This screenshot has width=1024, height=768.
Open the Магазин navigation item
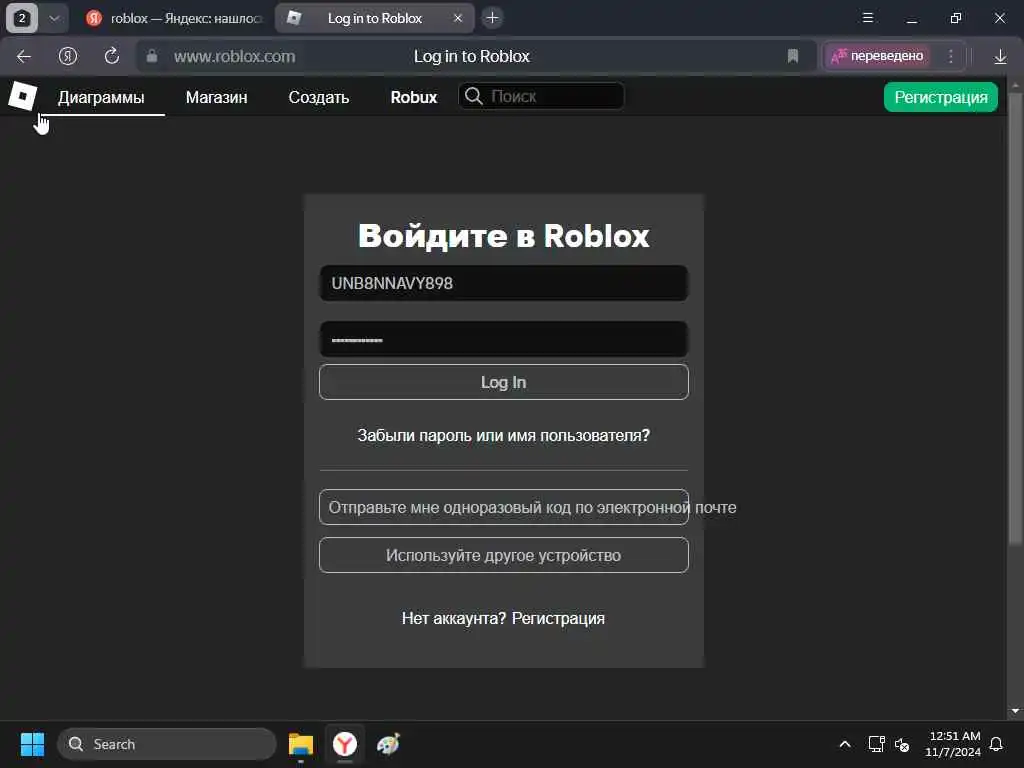[x=216, y=97]
